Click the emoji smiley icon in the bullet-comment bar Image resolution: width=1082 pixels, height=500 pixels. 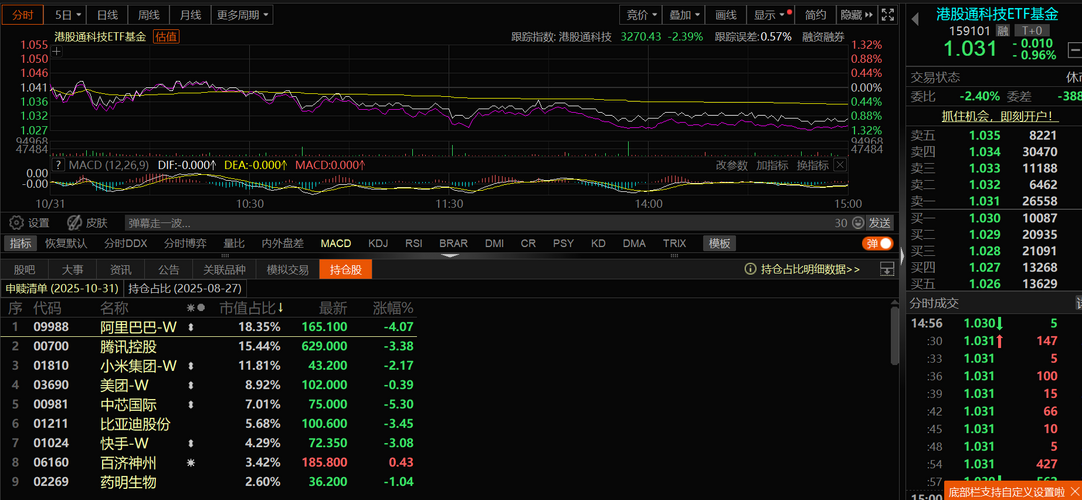pyautogui.click(x=857, y=223)
